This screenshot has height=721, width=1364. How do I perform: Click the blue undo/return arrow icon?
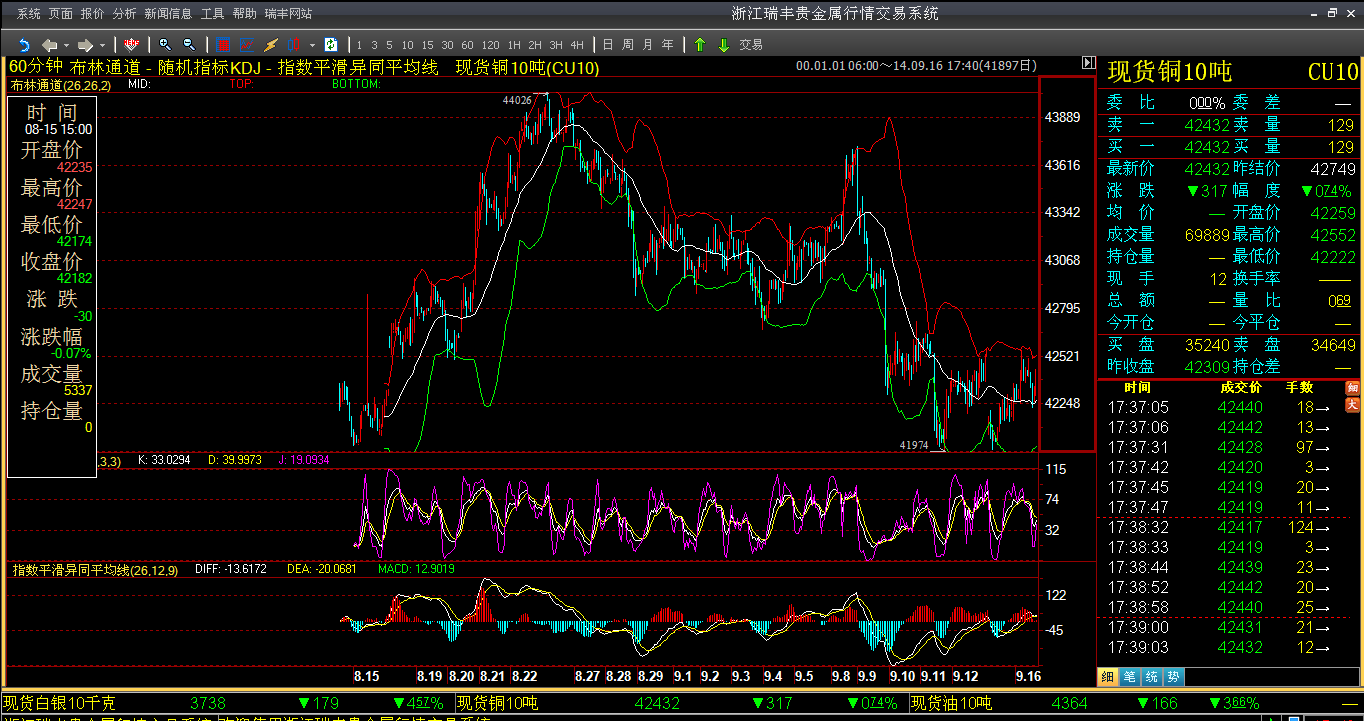(23, 45)
